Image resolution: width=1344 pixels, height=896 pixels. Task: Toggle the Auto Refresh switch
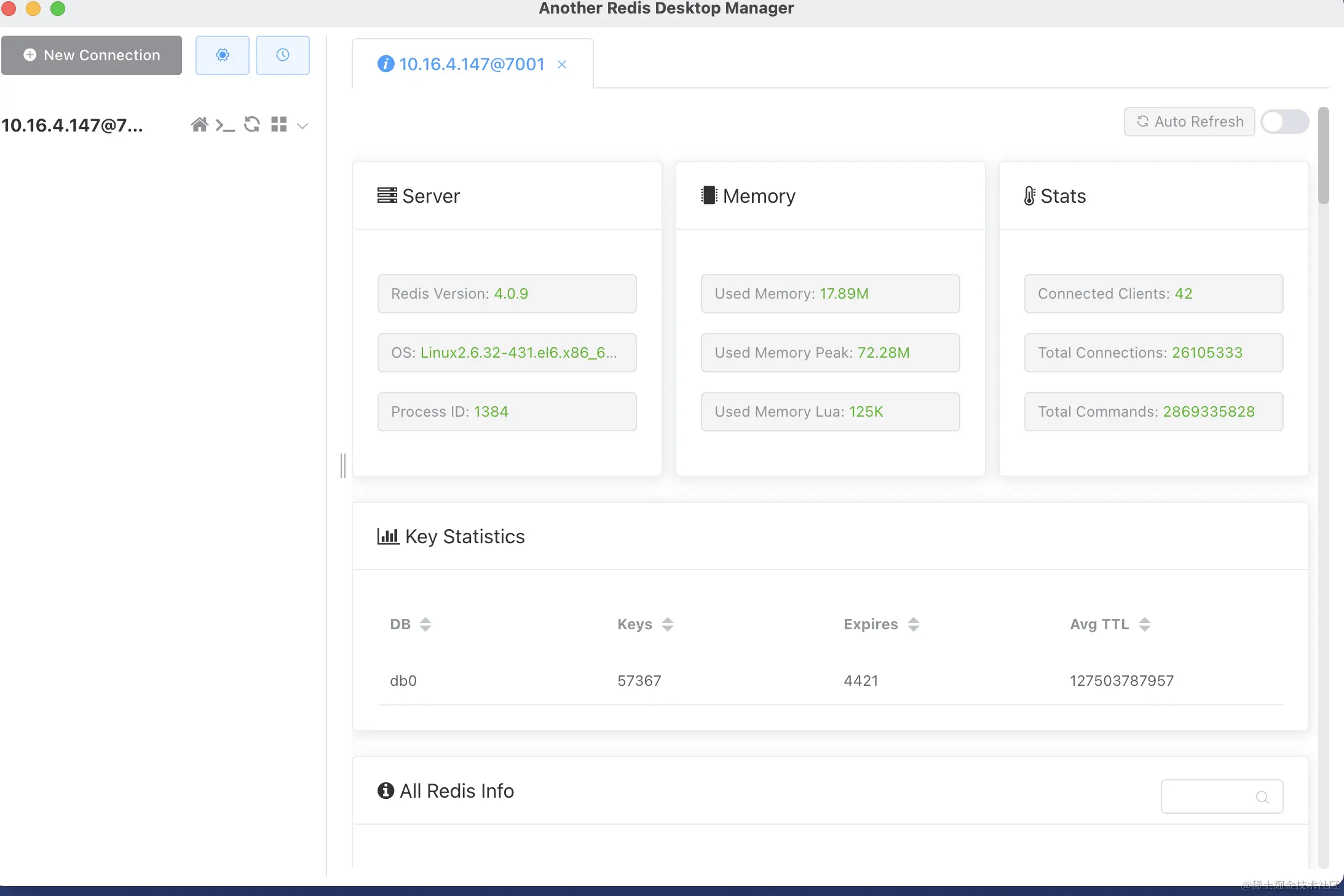pyautogui.click(x=1284, y=122)
